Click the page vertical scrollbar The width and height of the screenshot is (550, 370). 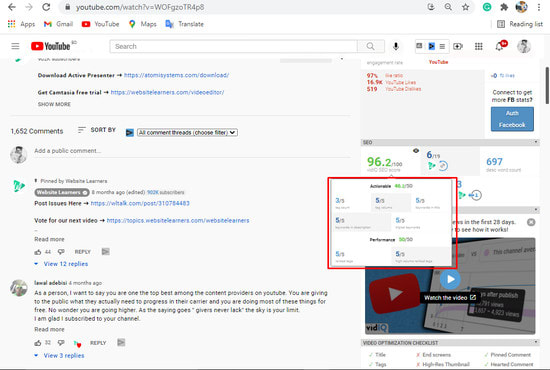pyautogui.click(x=547, y=86)
